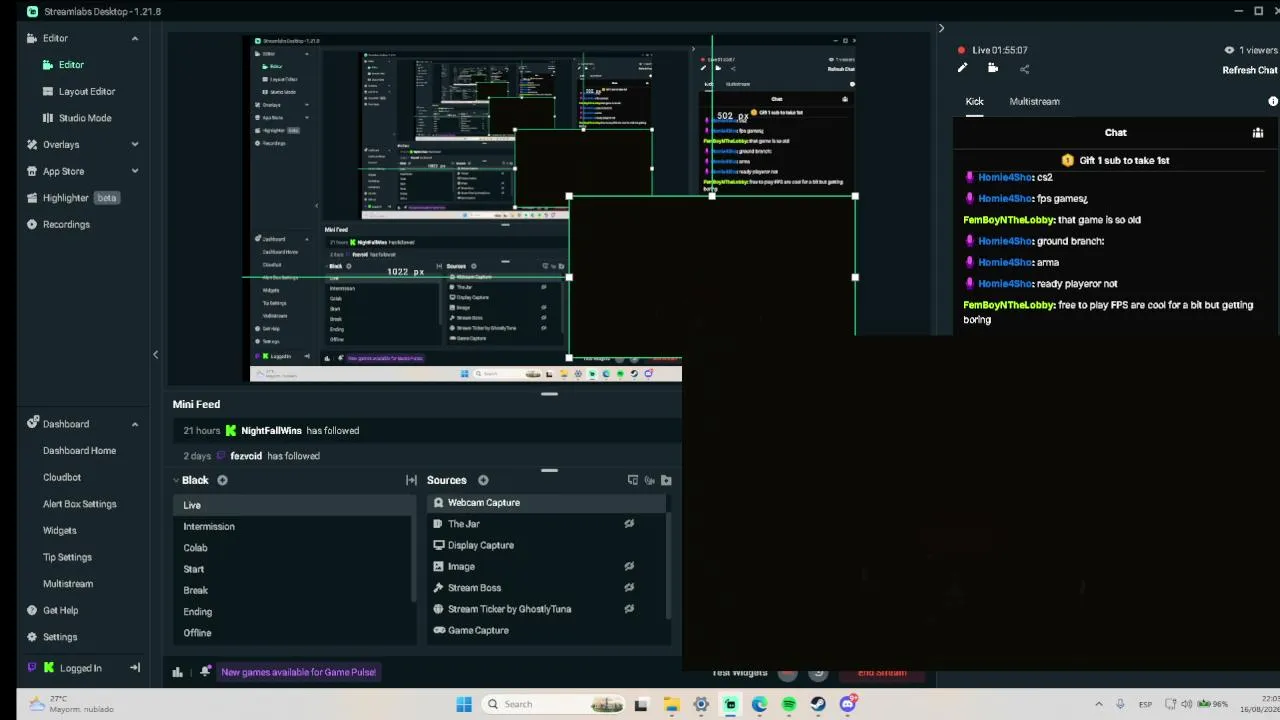Select the Display Capture source
Viewport: 1280px width, 720px height.
(547, 545)
